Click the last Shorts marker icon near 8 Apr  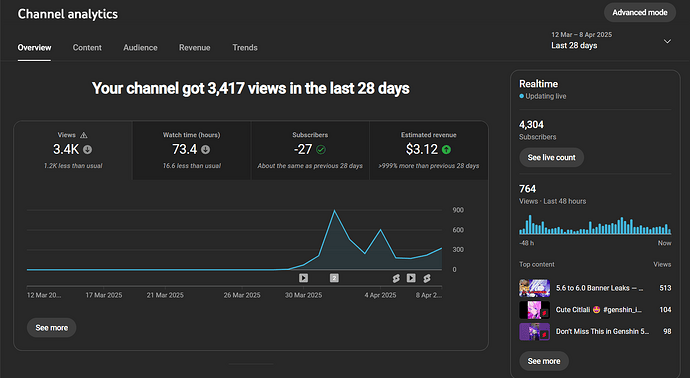click(427, 278)
